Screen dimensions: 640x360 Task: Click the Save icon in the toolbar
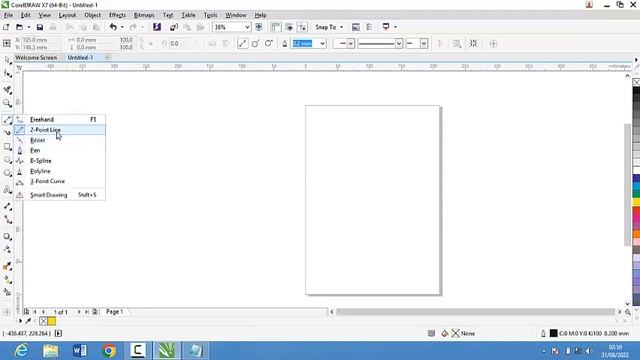[40, 27]
